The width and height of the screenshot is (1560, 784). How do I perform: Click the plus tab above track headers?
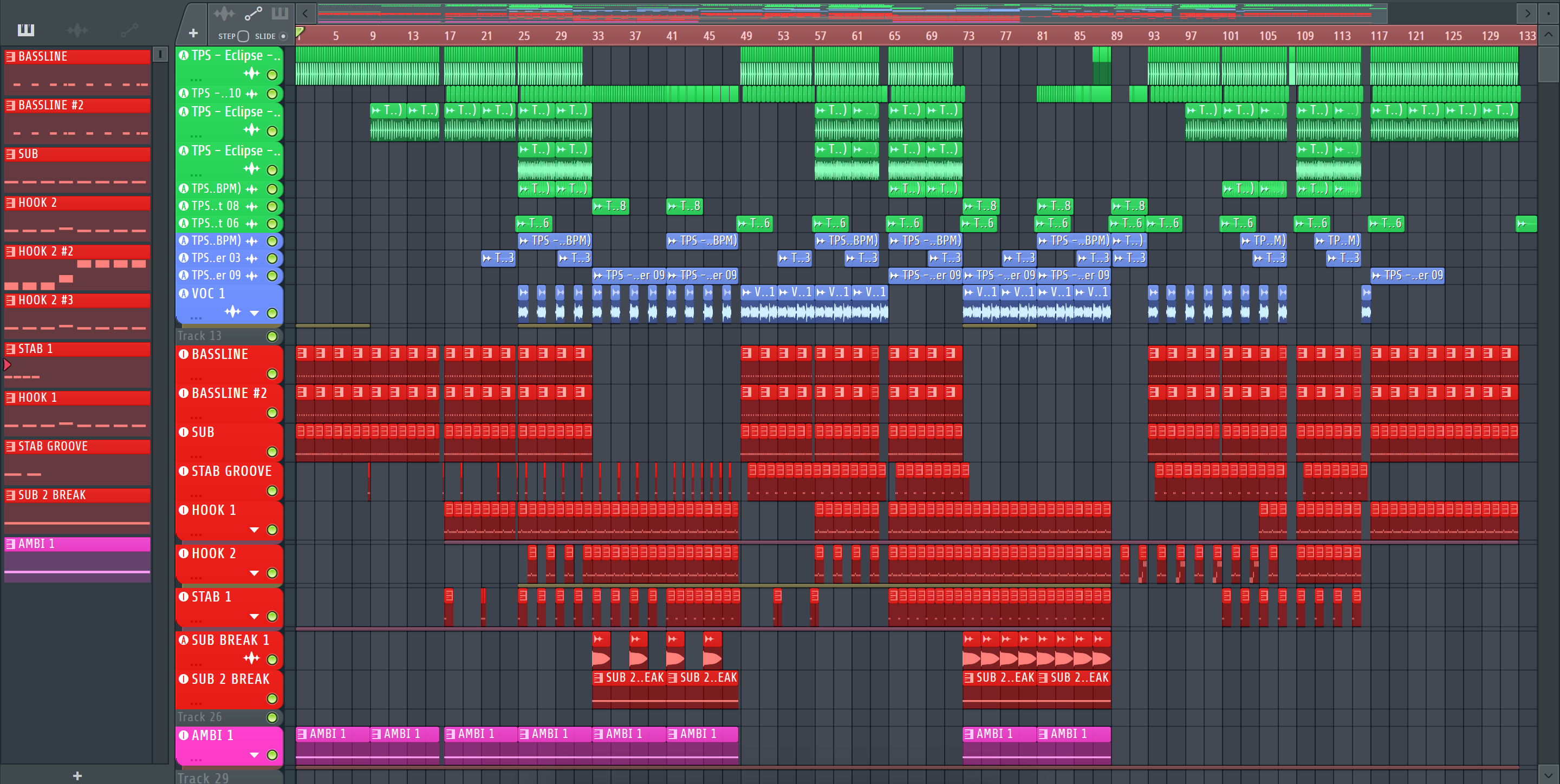point(193,33)
